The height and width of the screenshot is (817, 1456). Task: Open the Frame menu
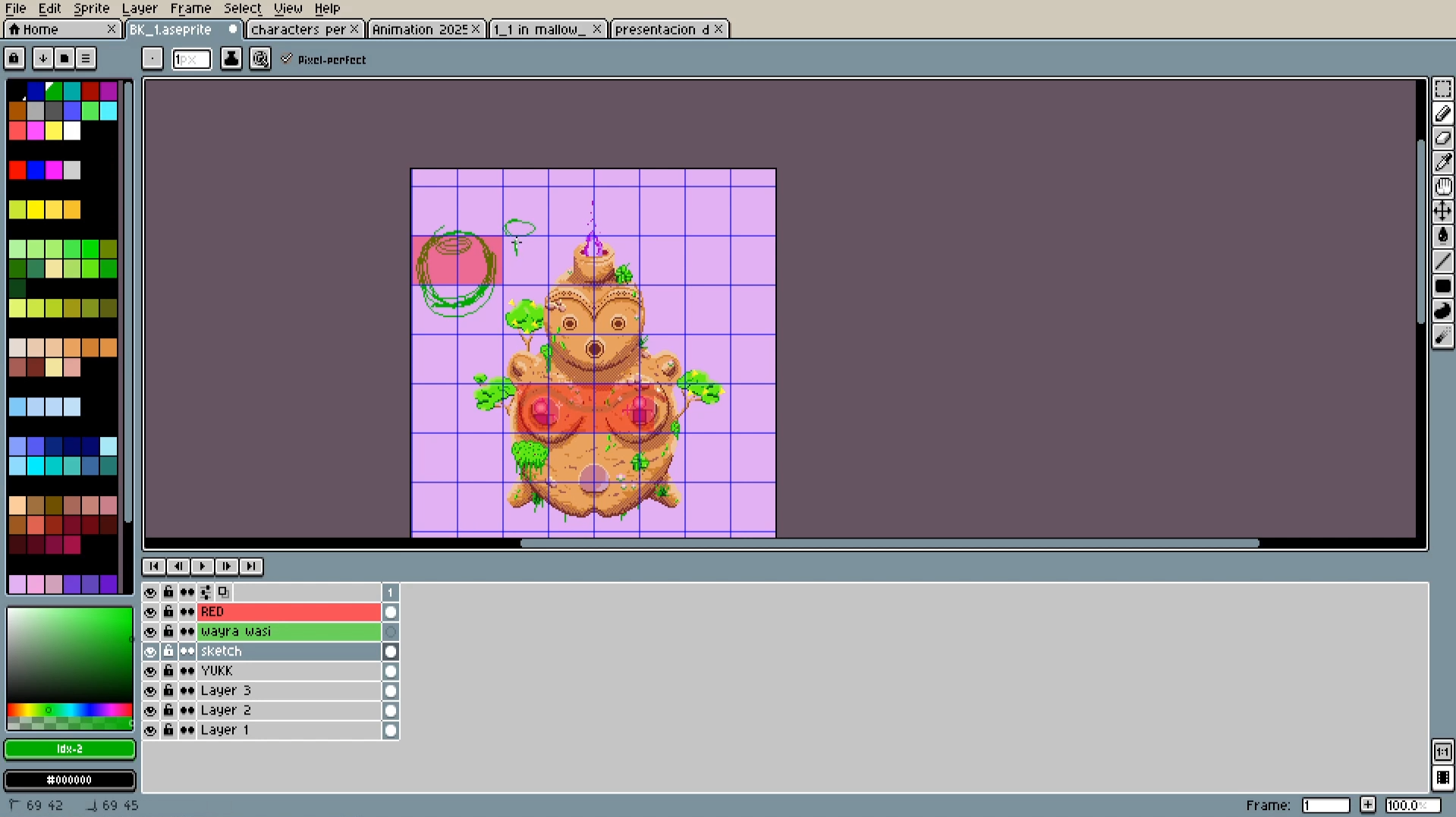190,8
